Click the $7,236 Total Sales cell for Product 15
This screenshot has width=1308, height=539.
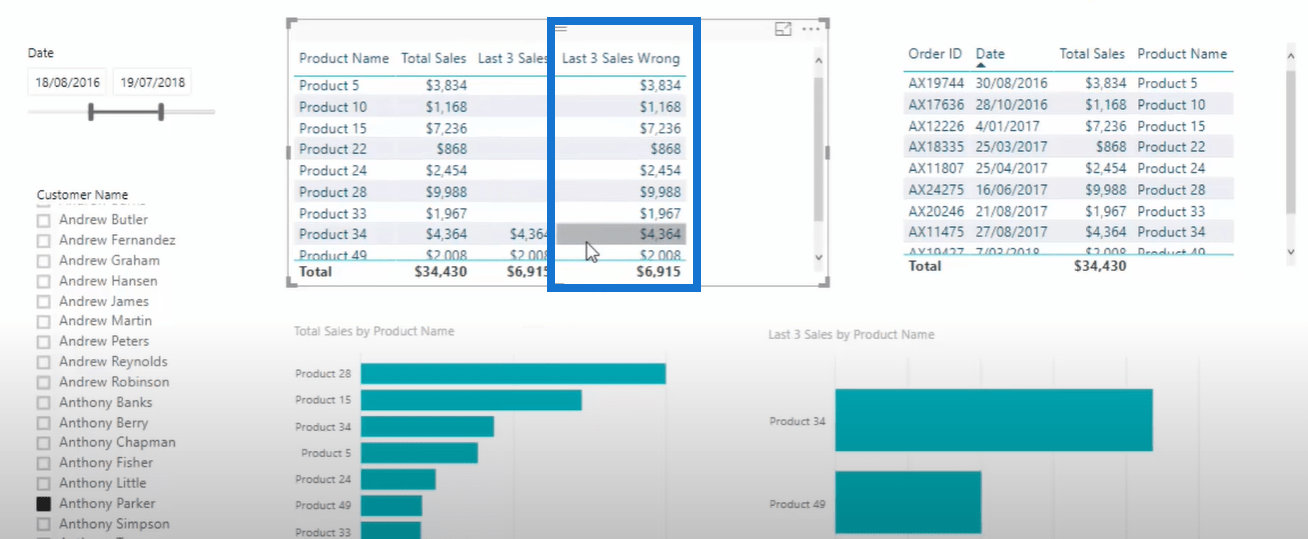coord(446,128)
